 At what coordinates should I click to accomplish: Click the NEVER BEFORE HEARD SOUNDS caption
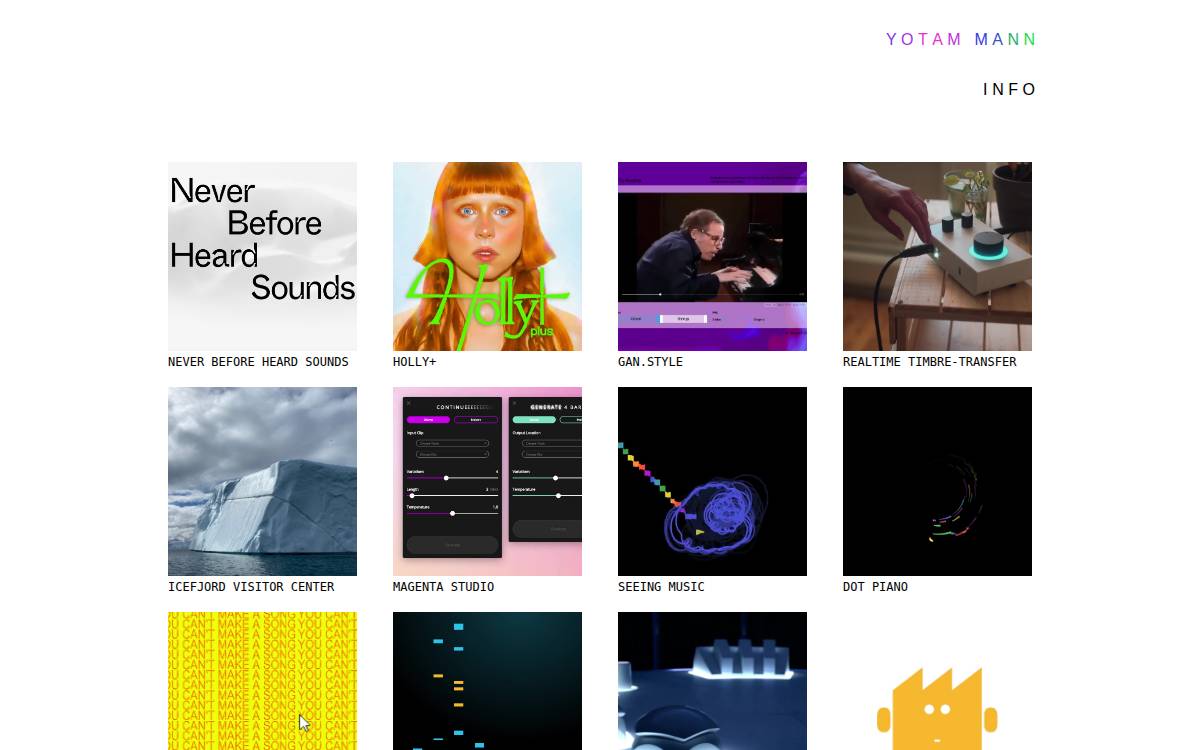pyautogui.click(x=258, y=362)
